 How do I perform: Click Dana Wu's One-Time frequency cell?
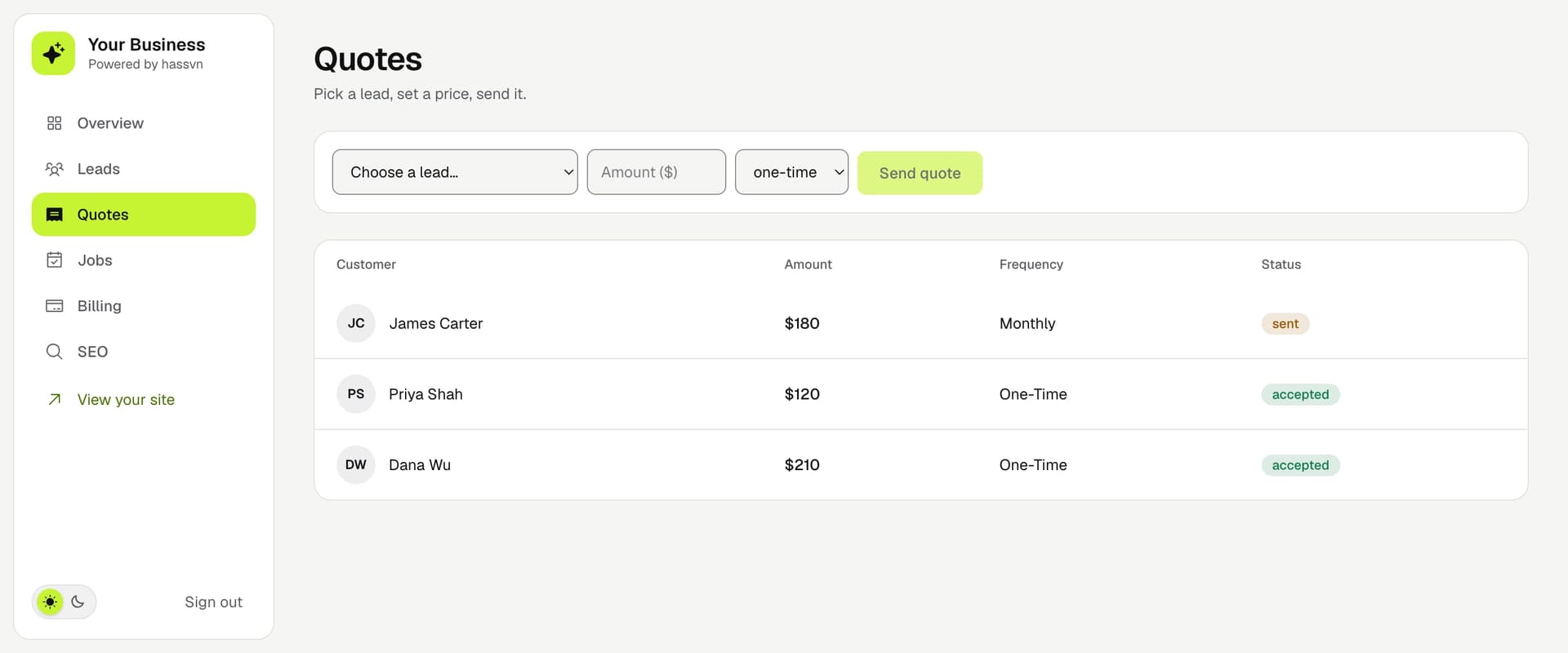click(x=1032, y=465)
